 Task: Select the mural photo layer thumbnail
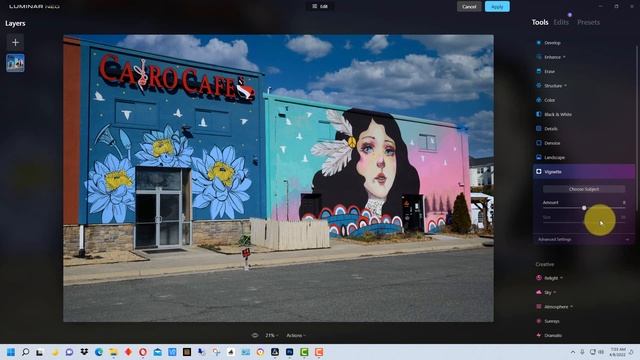pyautogui.click(x=16, y=63)
